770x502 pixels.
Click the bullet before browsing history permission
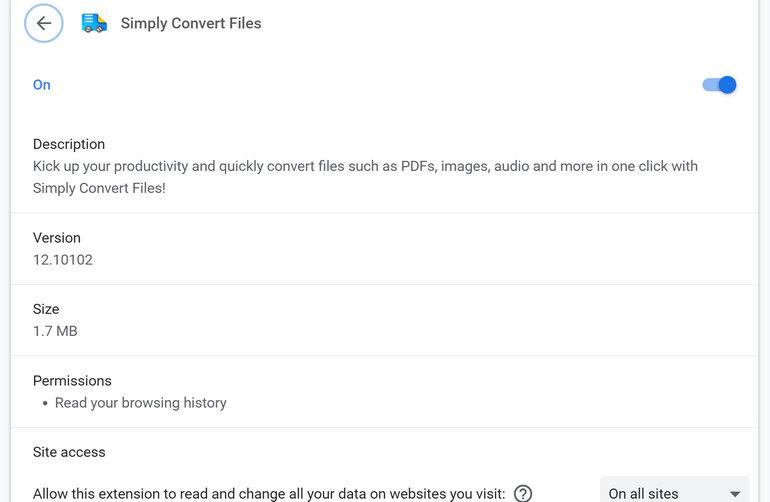click(x=45, y=404)
